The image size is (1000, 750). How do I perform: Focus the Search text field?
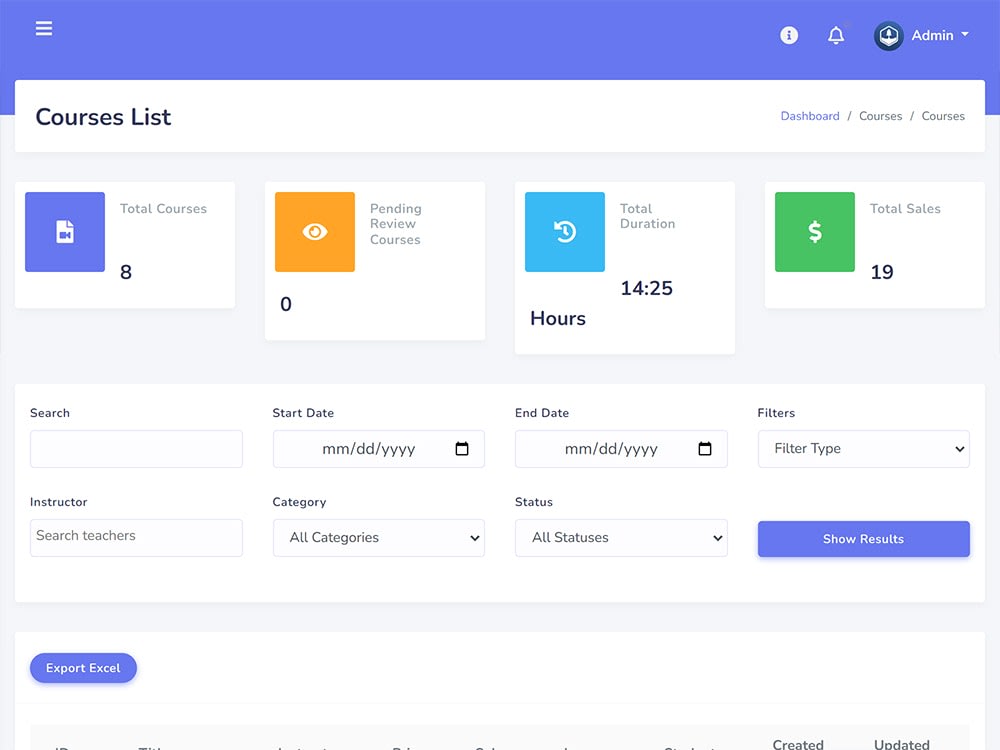[x=136, y=449]
